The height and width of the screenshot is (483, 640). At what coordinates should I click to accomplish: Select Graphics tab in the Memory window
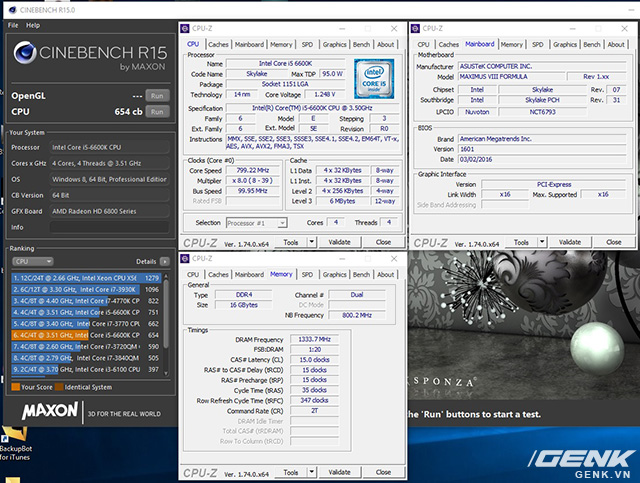[x=335, y=274]
